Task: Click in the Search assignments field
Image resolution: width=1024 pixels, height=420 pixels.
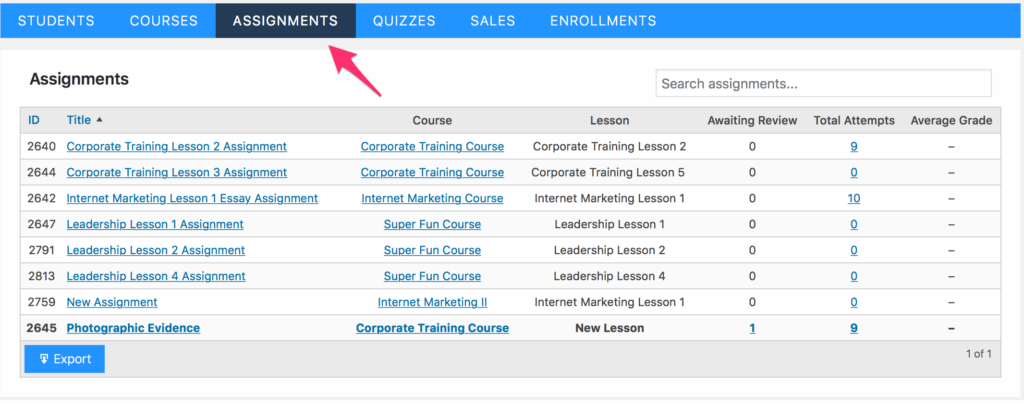Action: [823, 84]
